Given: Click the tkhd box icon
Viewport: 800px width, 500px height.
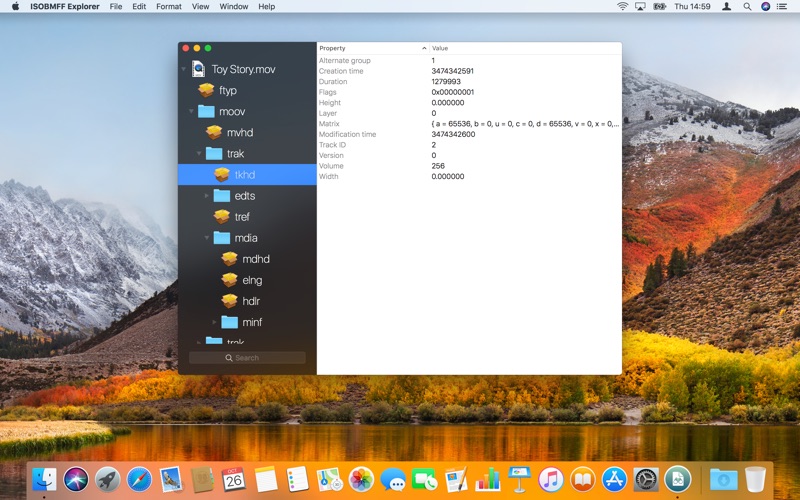Looking at the screenshot, I should 221,174.
